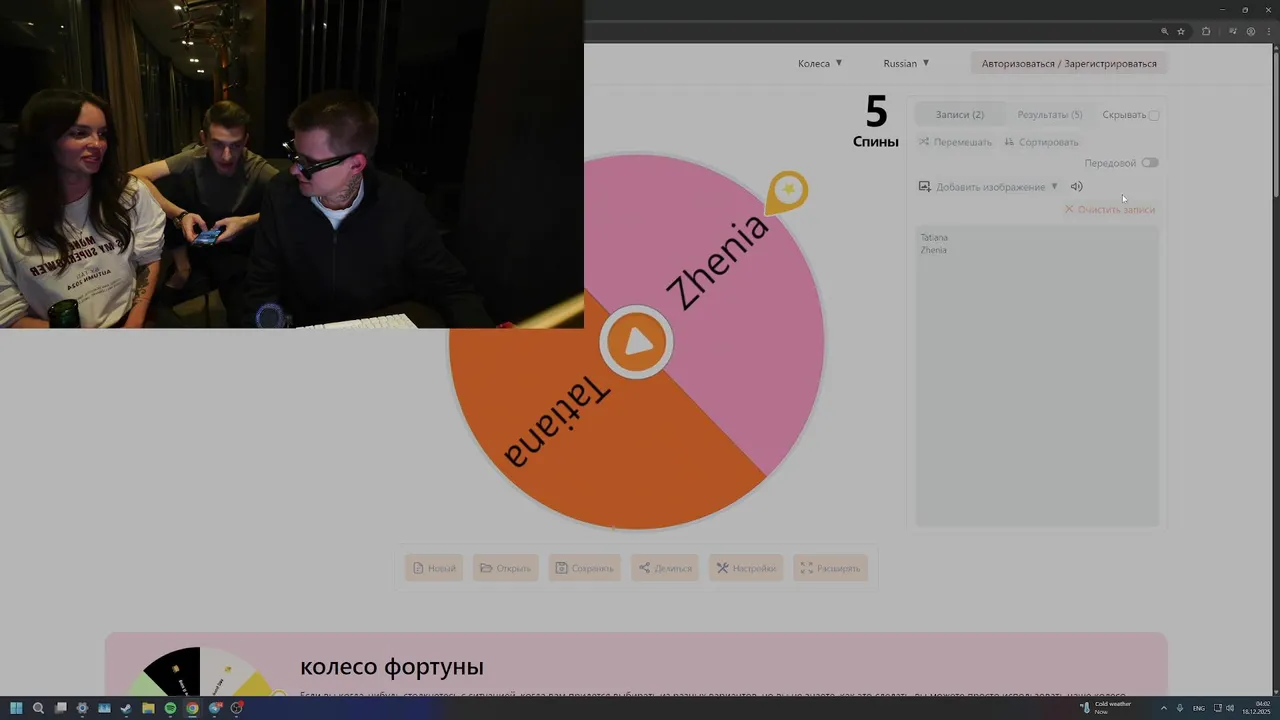Open the Russian language dropdown
1280x720 pixels.
coord(906,63)
